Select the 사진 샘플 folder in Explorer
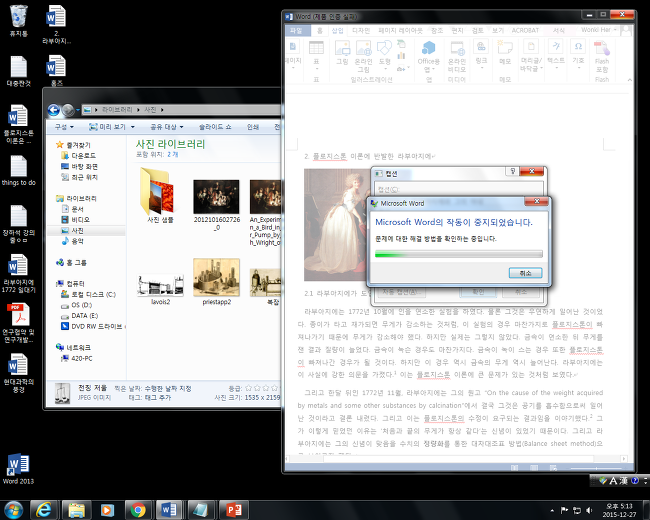Image resolution: width=650 pixels, height=520 pixels. pos(160,195)
